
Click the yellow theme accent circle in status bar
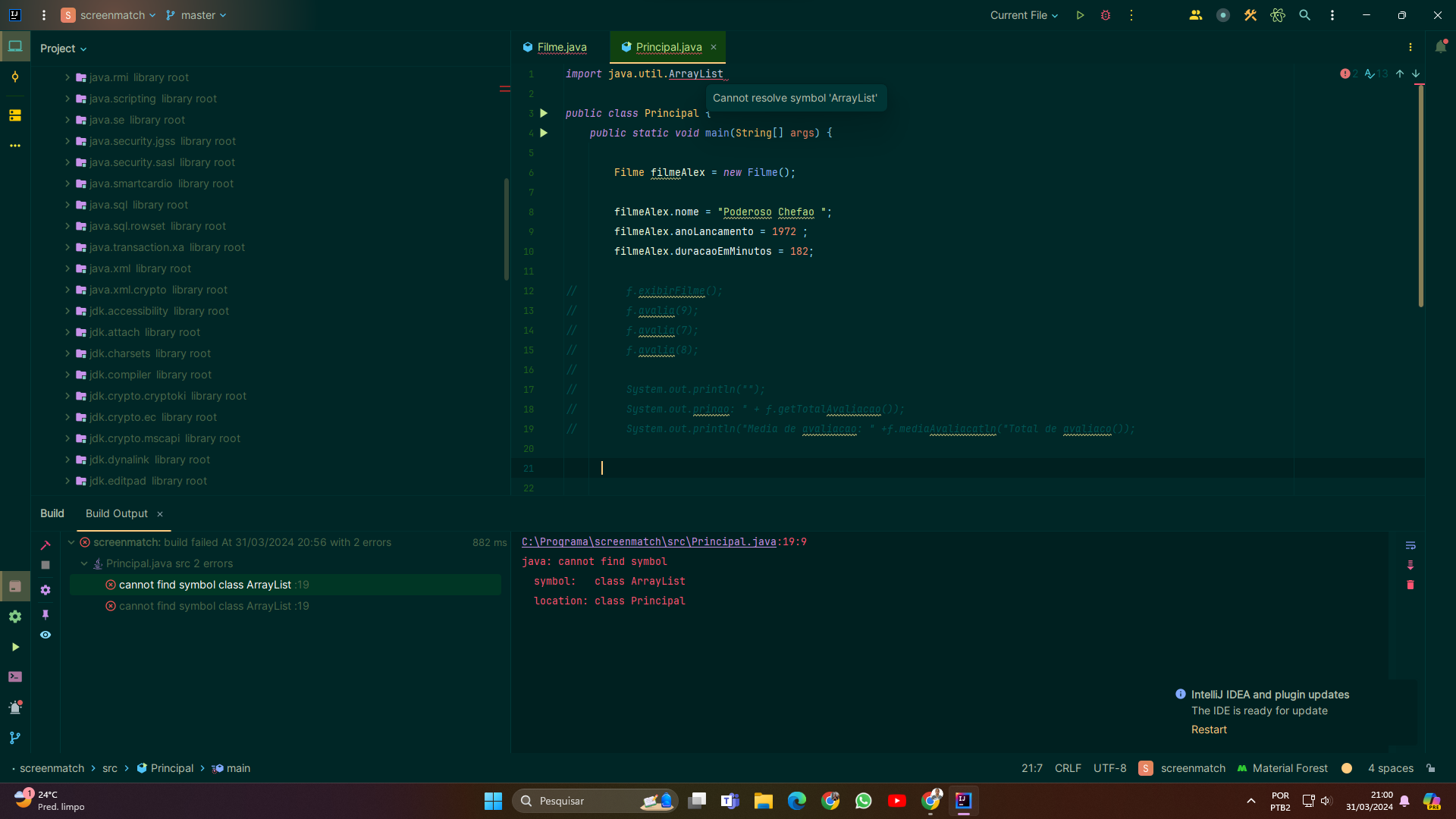click(1347, 768)
